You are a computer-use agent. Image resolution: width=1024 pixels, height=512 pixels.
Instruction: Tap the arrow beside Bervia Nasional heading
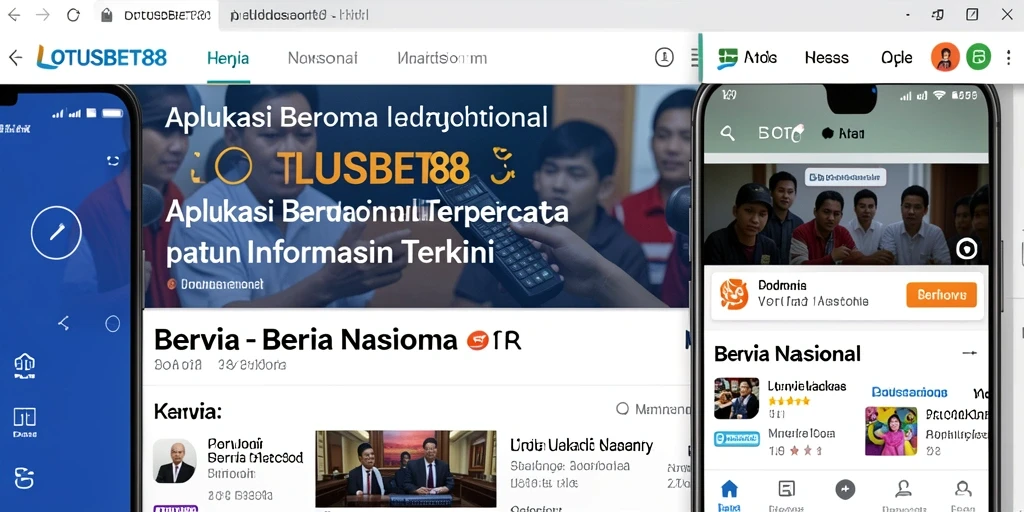[970, 353]
